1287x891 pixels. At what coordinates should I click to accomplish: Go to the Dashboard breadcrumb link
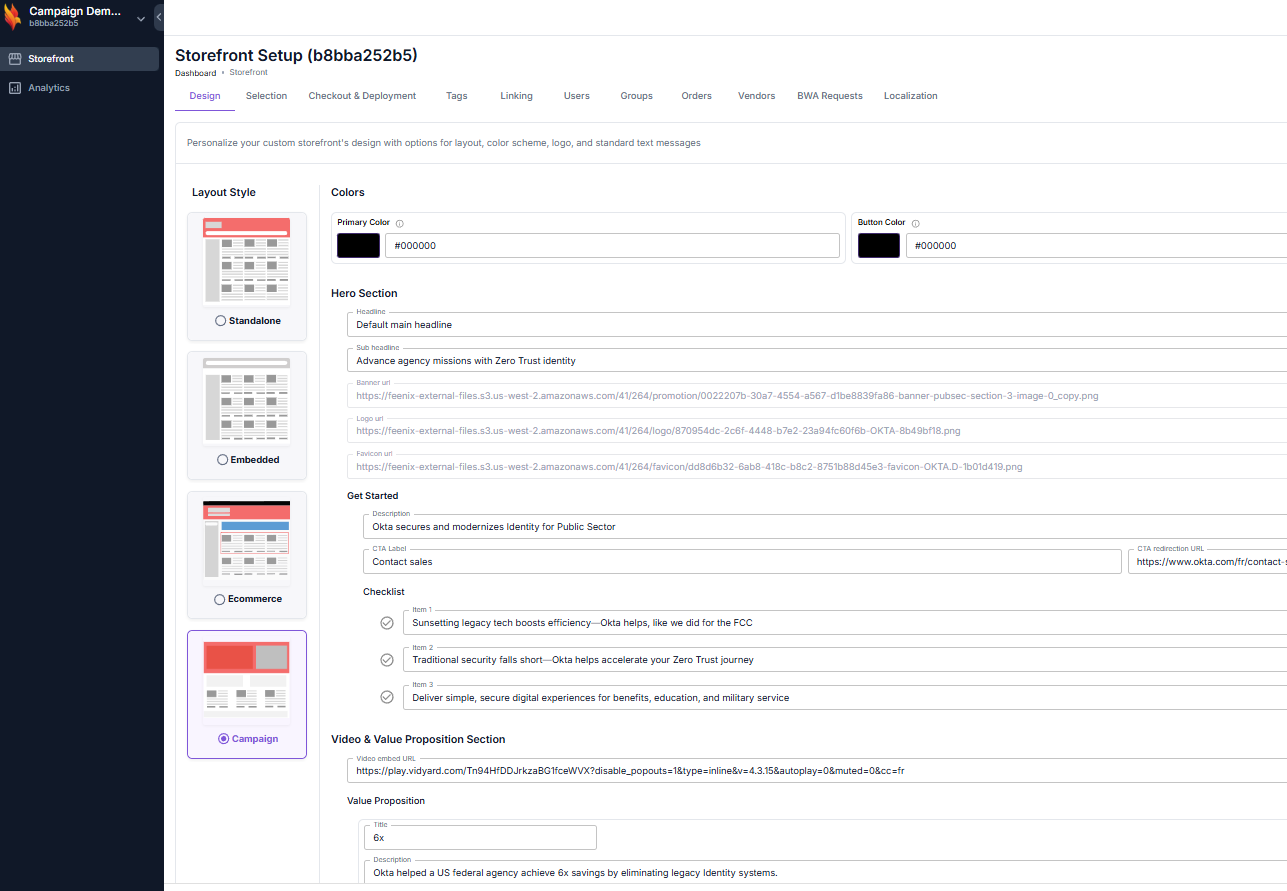195,73
